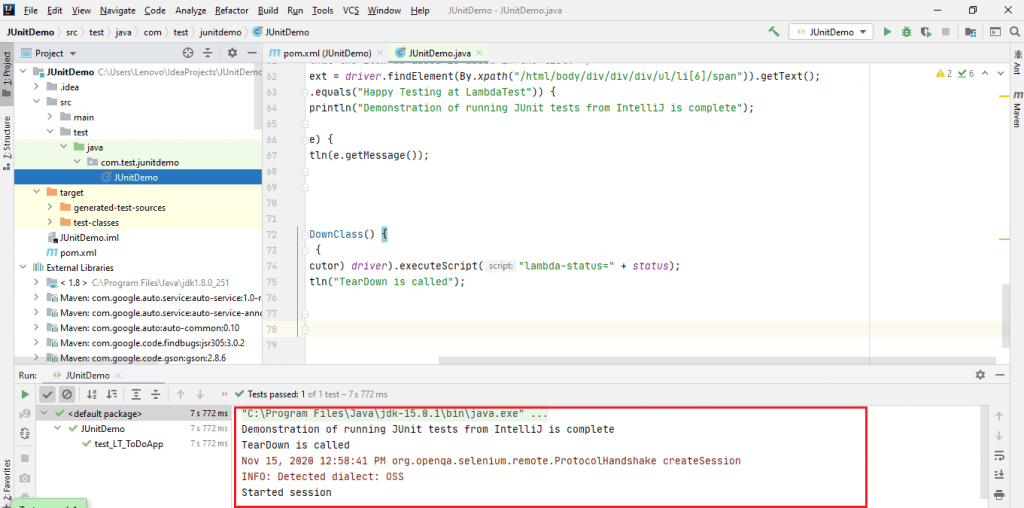This screenshot has width=1024, height=508.
Task: Sort test results by duration icon
Action: [x=112, y=394]
